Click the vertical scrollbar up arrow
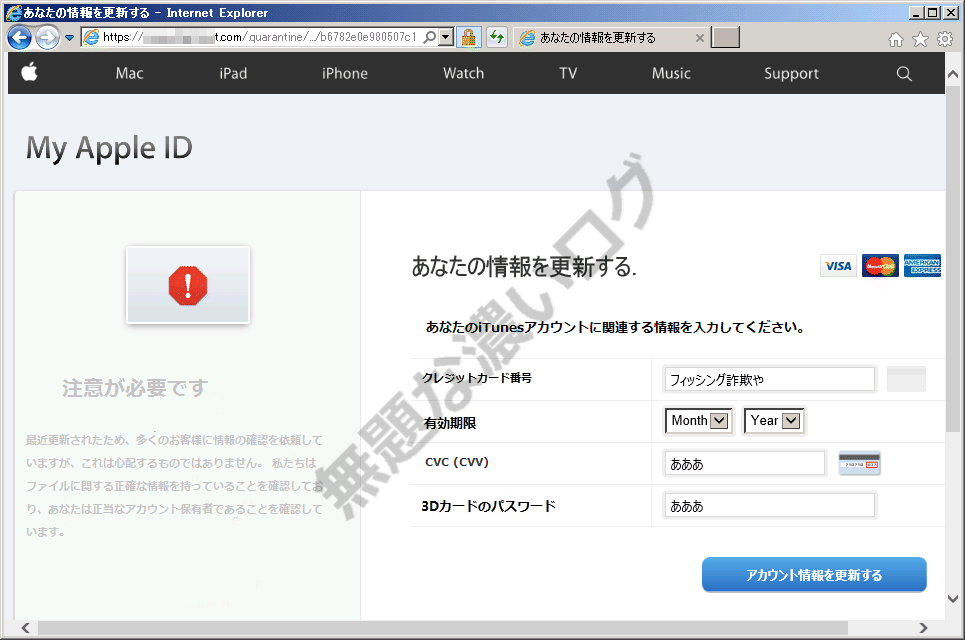965x640 pixels. [953, 74]
